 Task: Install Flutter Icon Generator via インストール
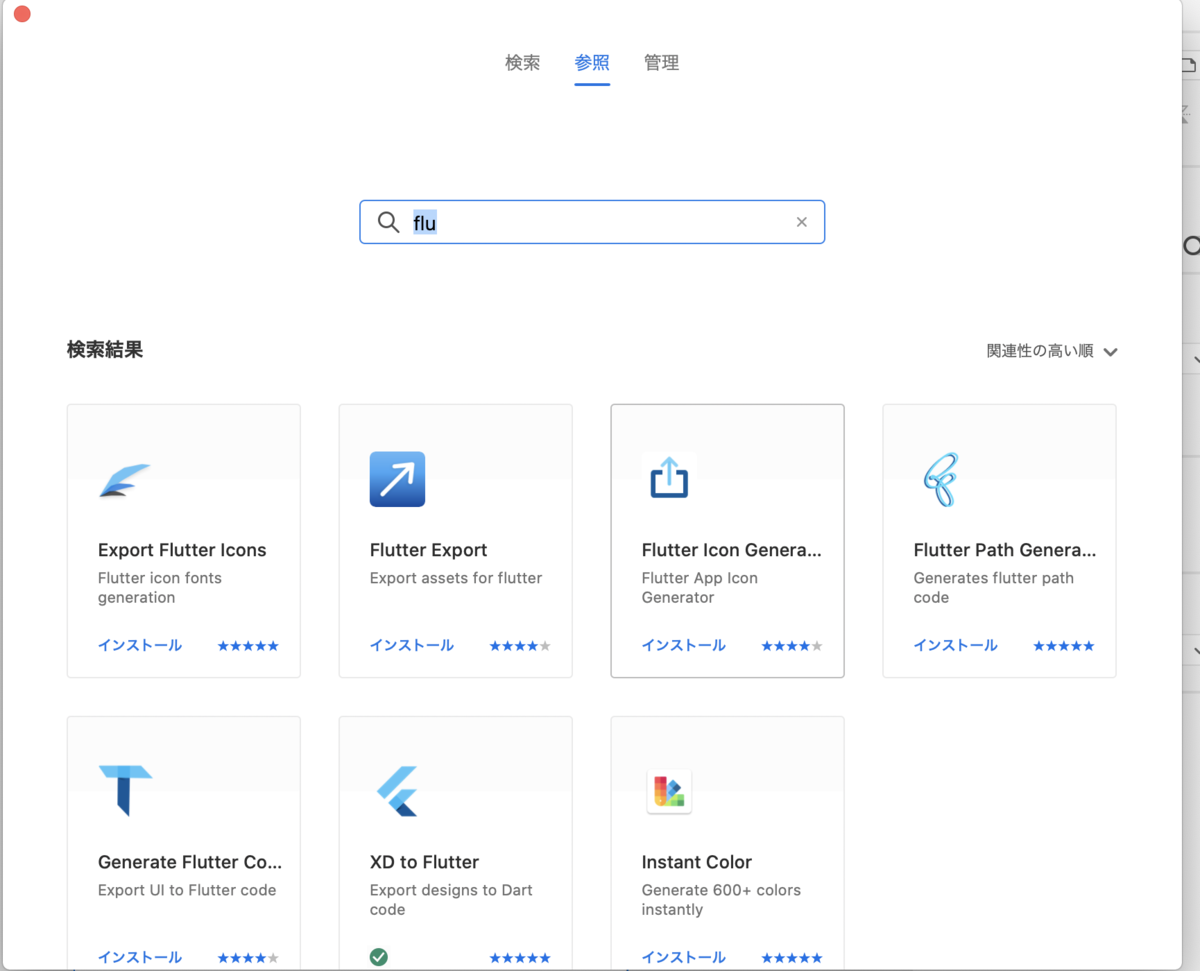point(684,645)
